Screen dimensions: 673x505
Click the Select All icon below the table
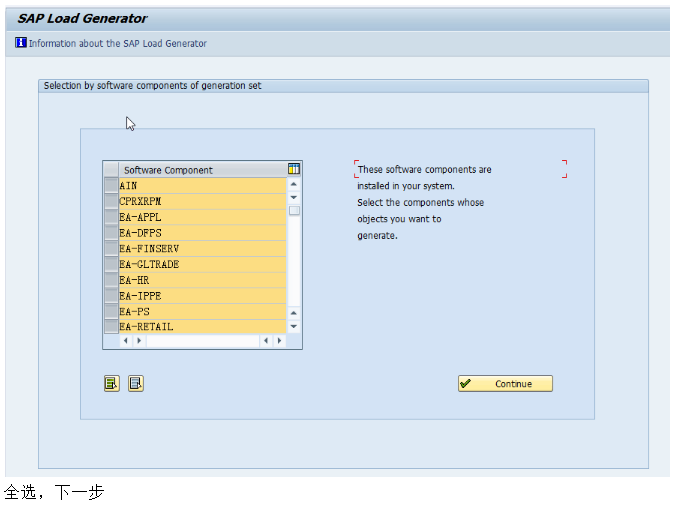(x=111, y=383)
